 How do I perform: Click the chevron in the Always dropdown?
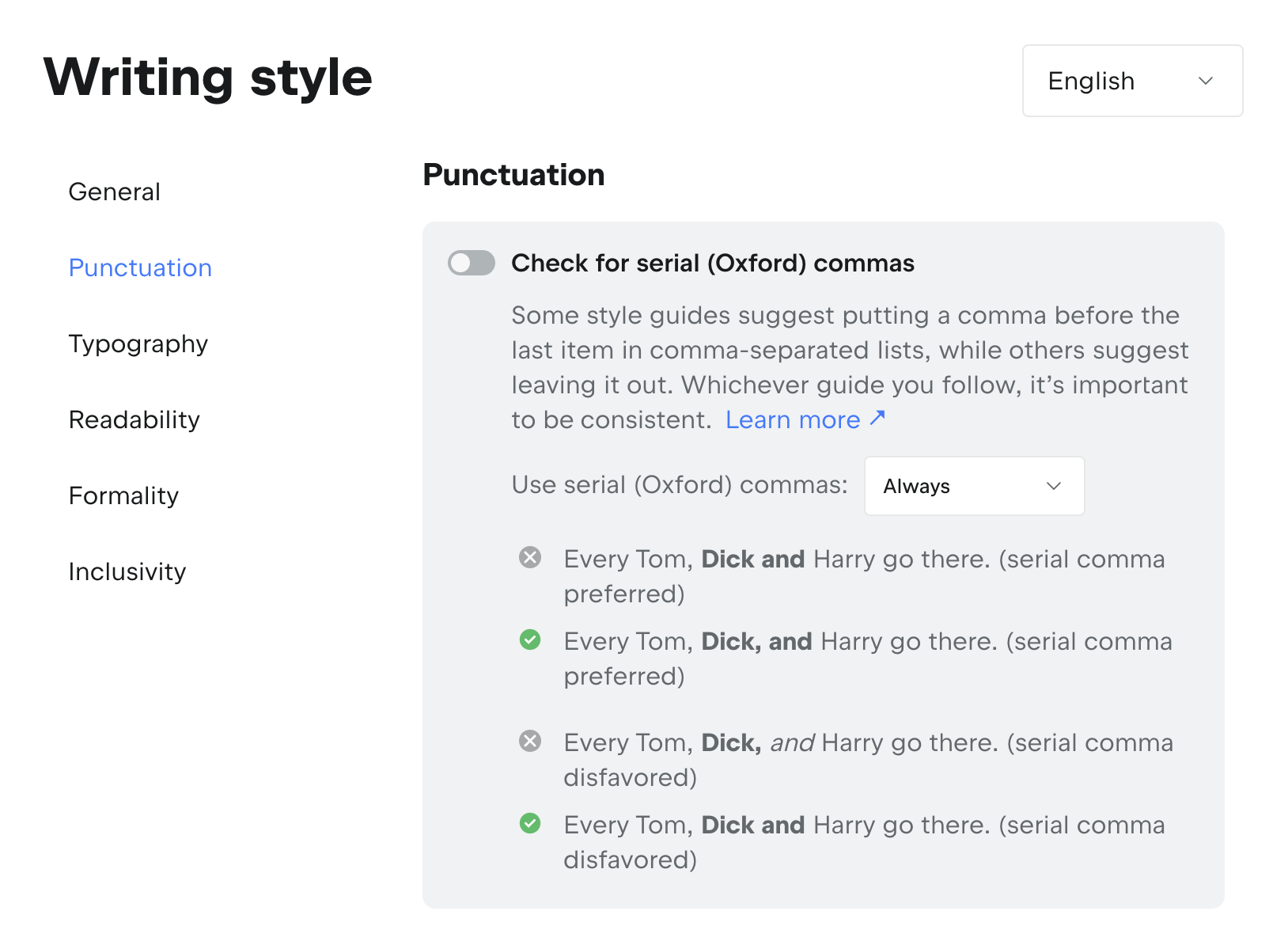(1054, 486)
